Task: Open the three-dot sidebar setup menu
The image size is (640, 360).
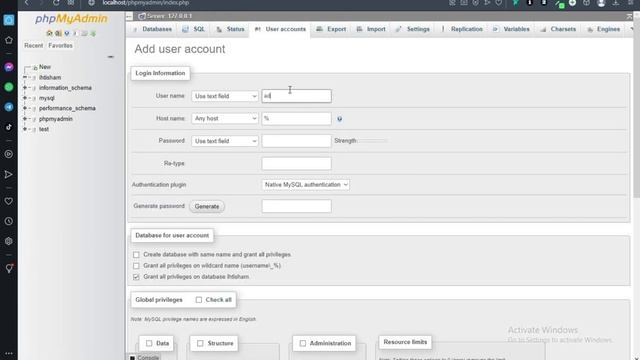Action: pyautogui.click(x=9, y=353)
